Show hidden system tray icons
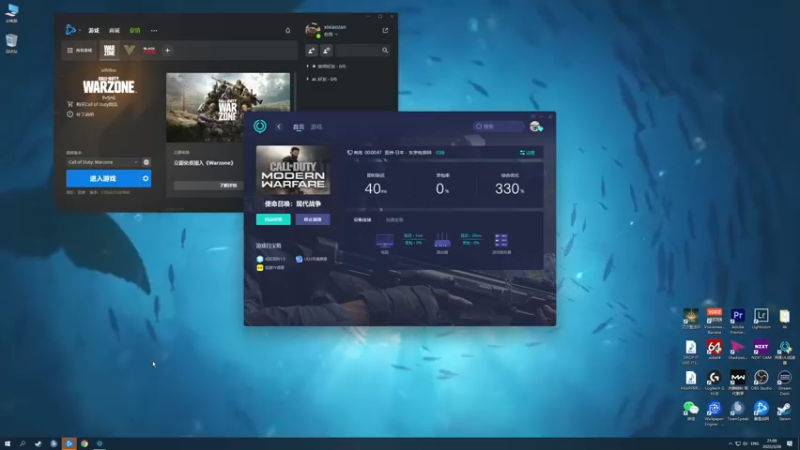Image resolution: width=800 pixels, height=450 pixels. click(x=730, y=444)
